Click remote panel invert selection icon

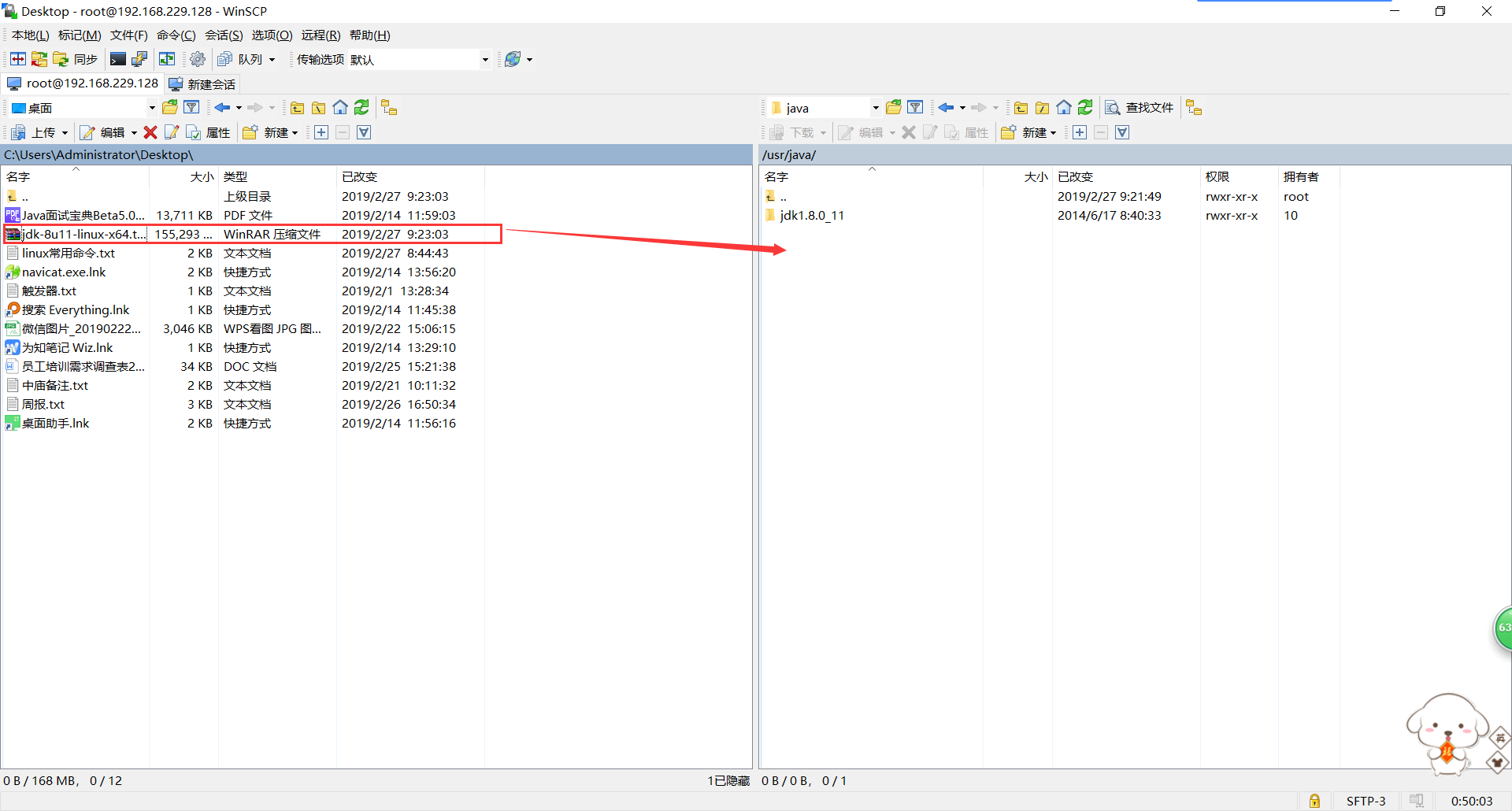(1122, 132)
